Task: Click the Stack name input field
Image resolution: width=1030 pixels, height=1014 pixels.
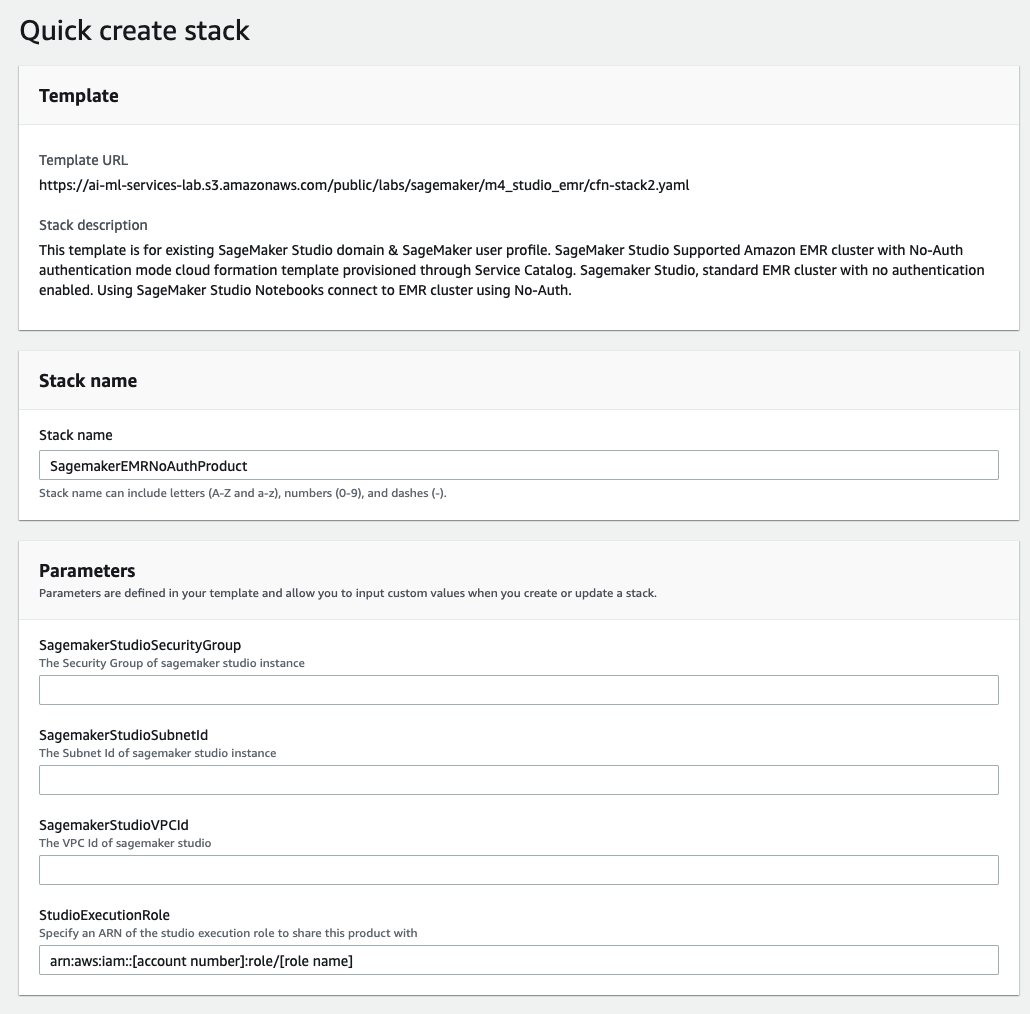Action: click(518, 465)
